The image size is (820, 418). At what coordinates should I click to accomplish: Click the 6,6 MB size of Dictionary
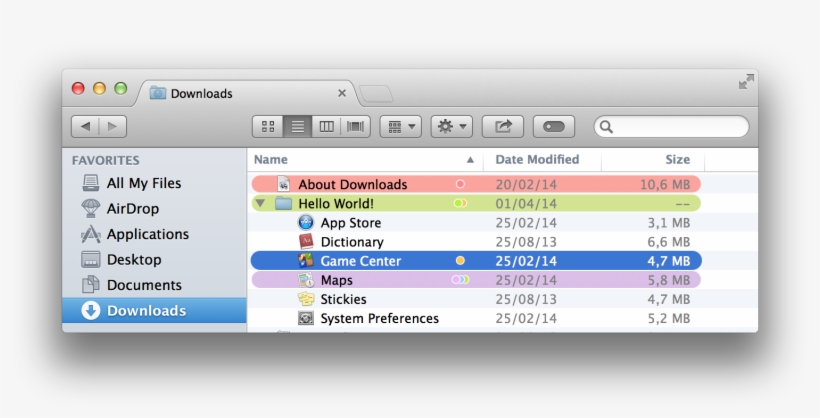pyautogui.click(x=669, y=242)
